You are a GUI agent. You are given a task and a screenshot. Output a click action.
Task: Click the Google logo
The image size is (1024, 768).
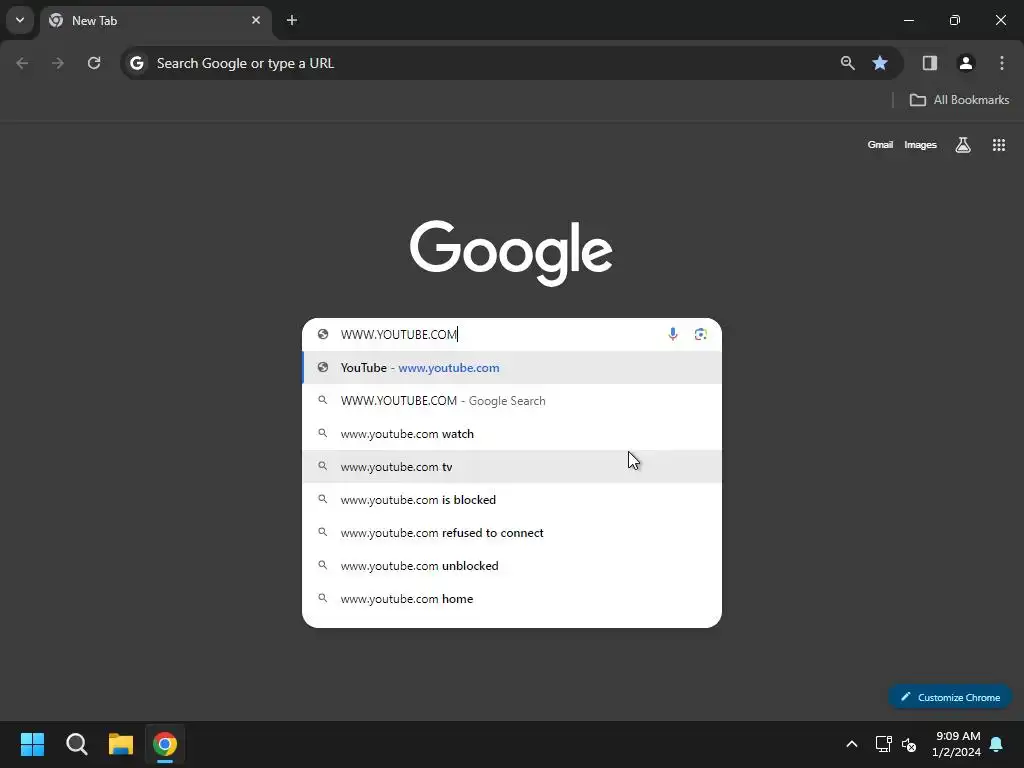click(x=511, y=253)
